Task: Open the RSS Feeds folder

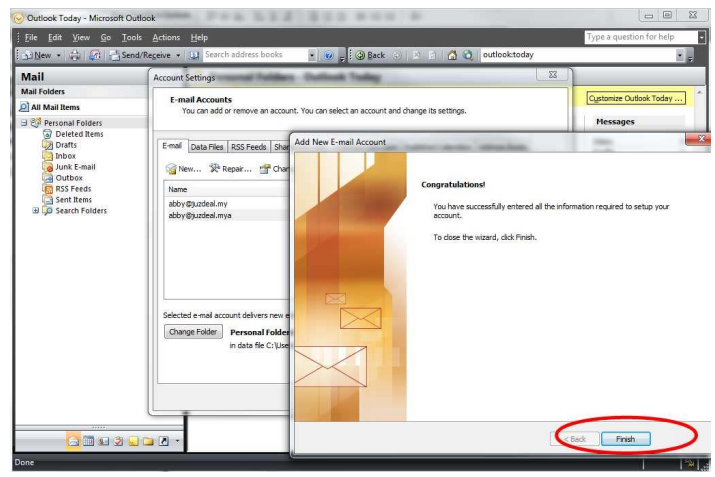Action: tap(73, 189)
